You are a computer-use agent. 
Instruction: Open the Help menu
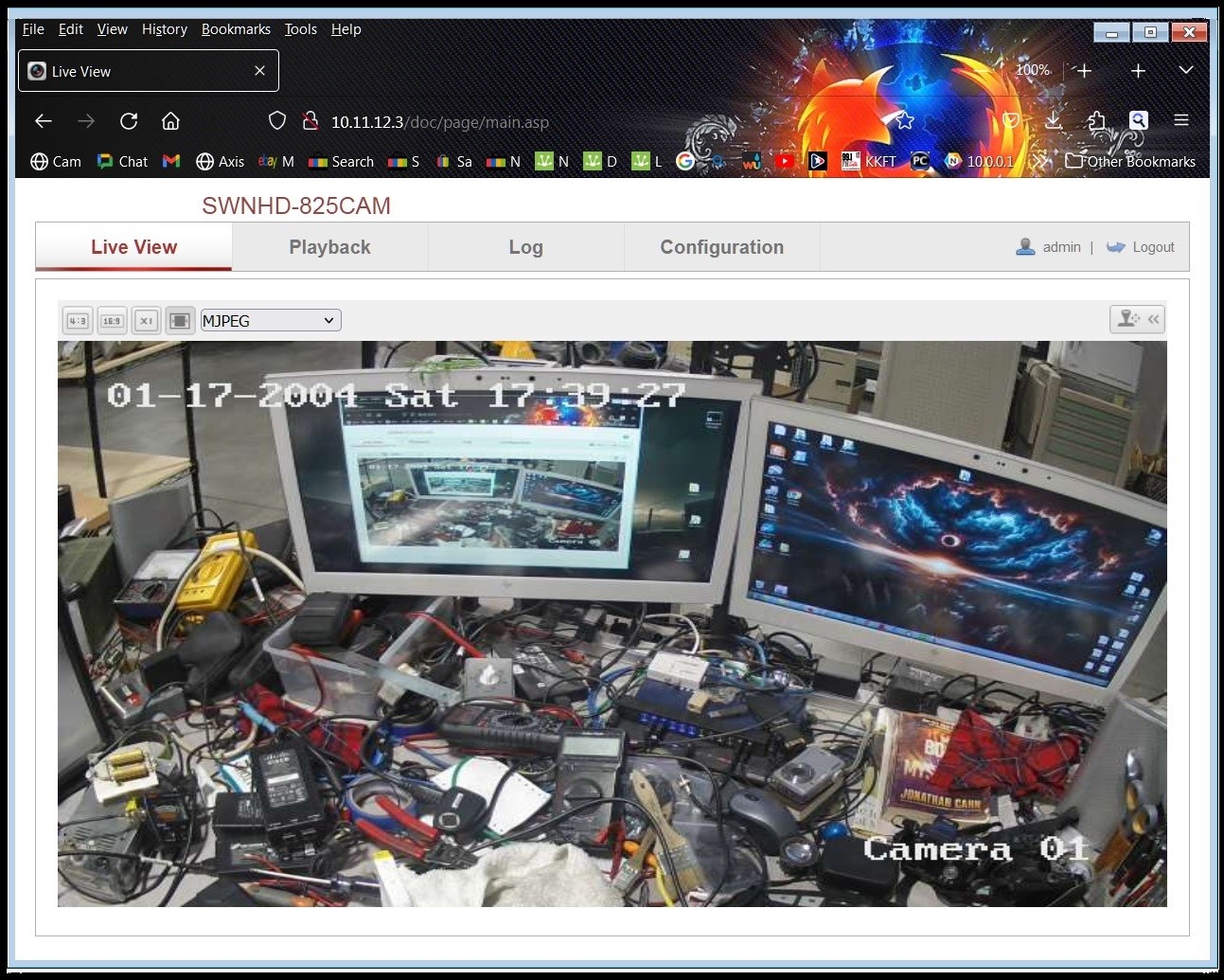tap(346, 29)
